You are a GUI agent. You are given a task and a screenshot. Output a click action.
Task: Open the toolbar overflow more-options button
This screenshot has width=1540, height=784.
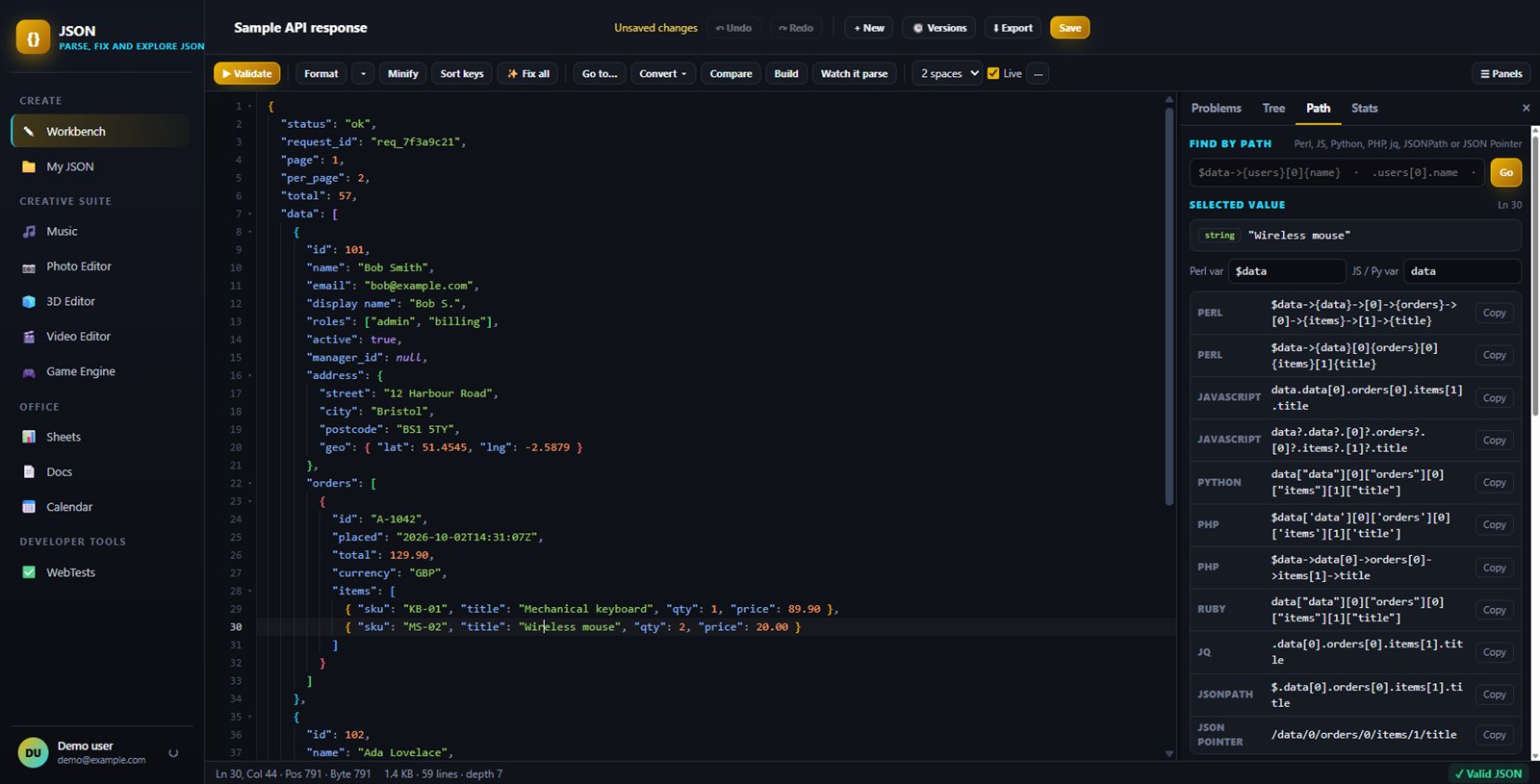coord(1038,74)
